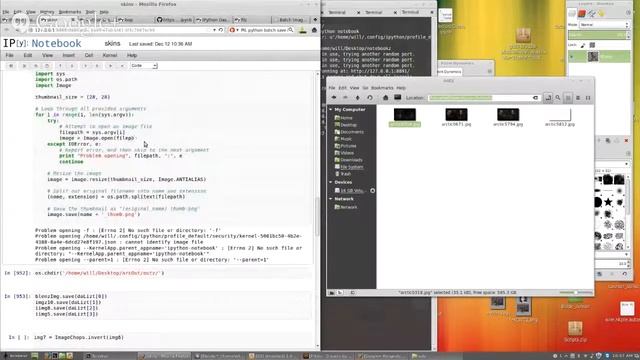Reload the page in Firefox
The height and width of the screenshot is (360, 640).
click(x=221, y=30)
